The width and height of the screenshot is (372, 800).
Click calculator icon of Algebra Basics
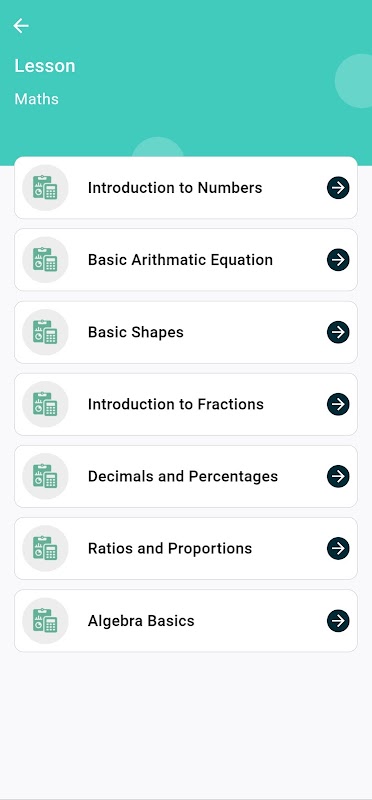tap(45, 621)
